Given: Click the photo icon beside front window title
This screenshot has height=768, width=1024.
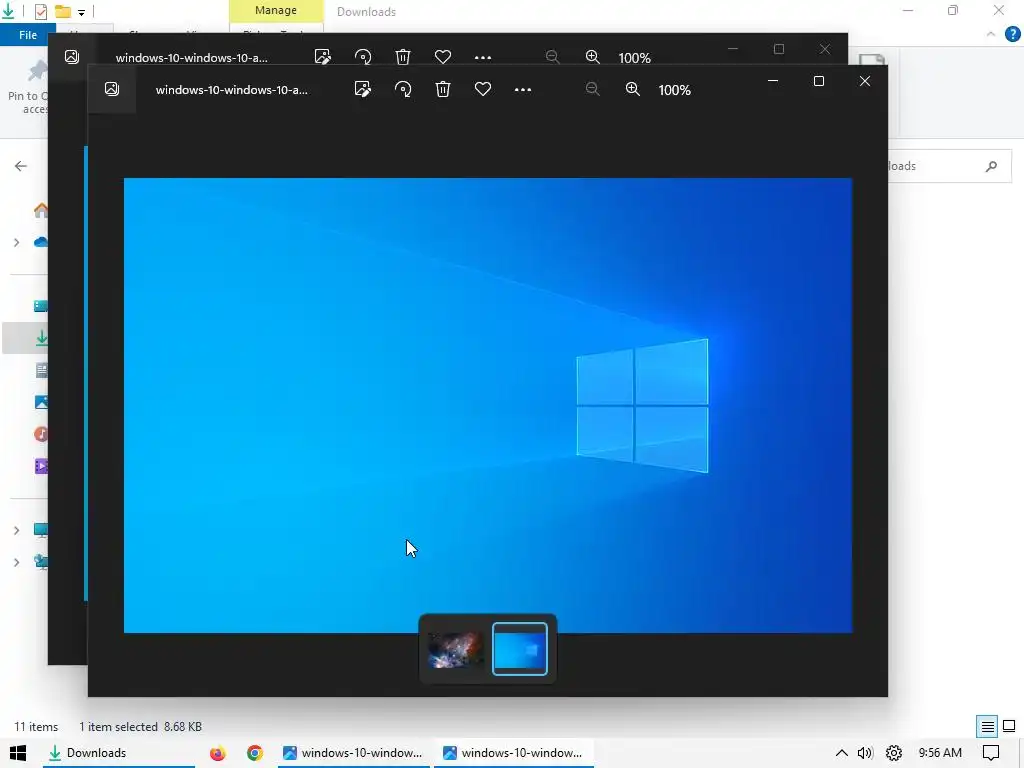Looking at the screenshot, I should point(112,89).
